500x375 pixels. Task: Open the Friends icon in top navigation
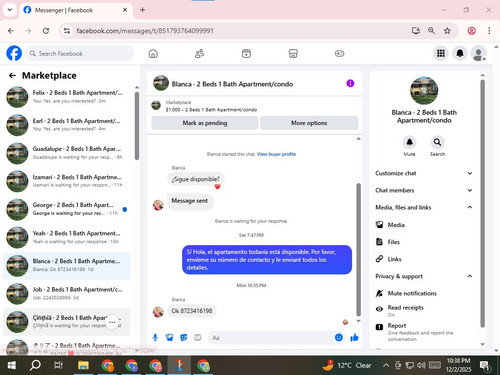199,53
